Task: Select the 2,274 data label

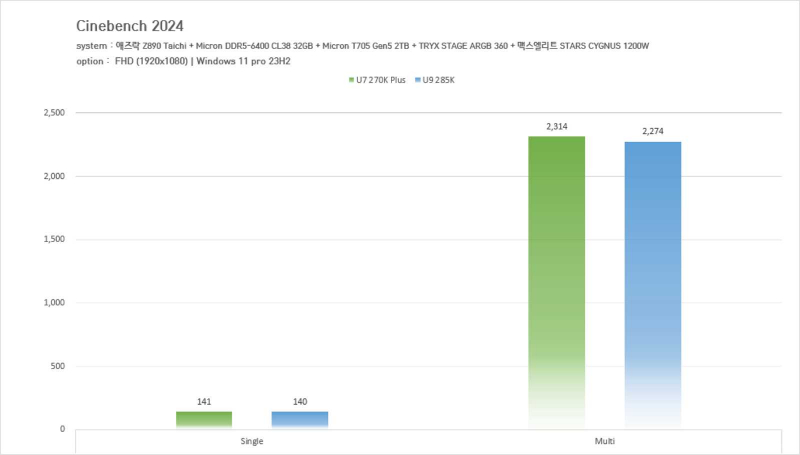Action: (653, 131)
